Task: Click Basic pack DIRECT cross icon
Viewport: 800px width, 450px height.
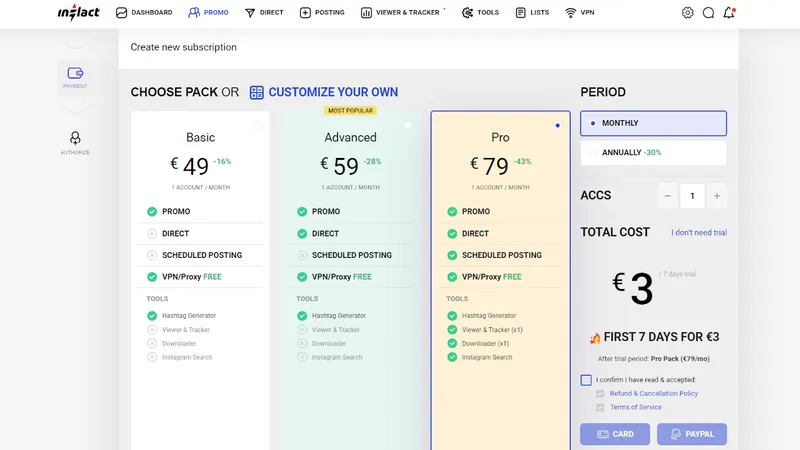Action: click(x=152, y=234)
